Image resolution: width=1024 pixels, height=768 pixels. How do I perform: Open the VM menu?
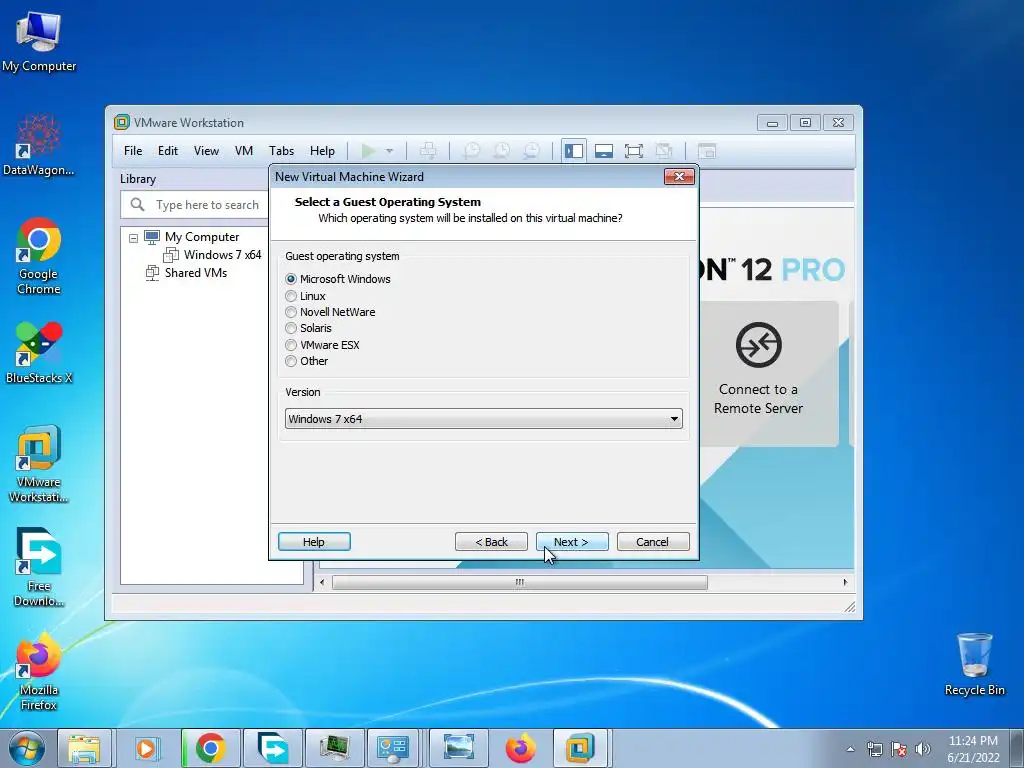point(244,151)
